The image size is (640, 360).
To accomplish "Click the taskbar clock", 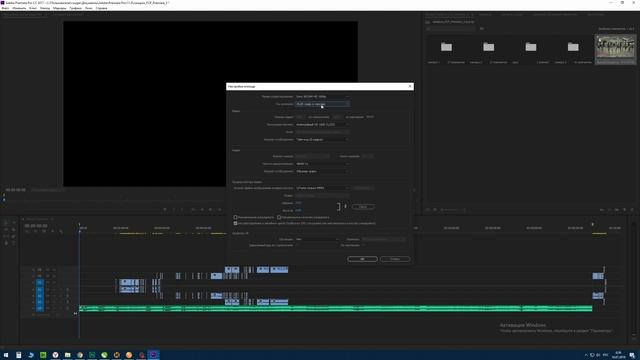I will tap(618, 355).
